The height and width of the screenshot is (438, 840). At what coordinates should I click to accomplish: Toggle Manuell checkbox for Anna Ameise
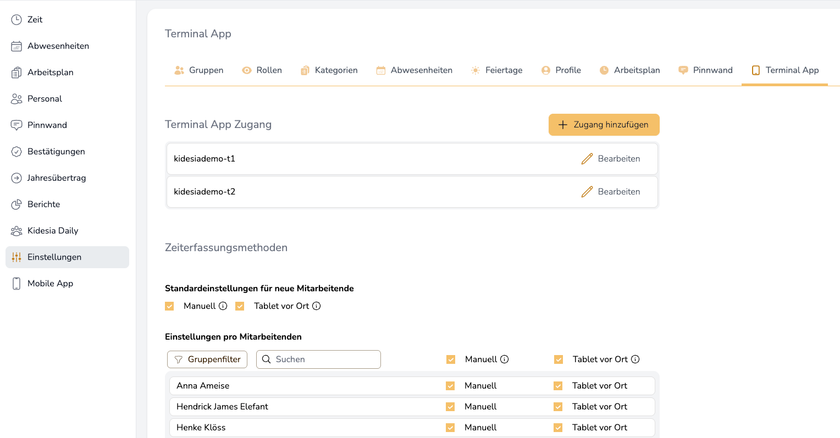450,385
